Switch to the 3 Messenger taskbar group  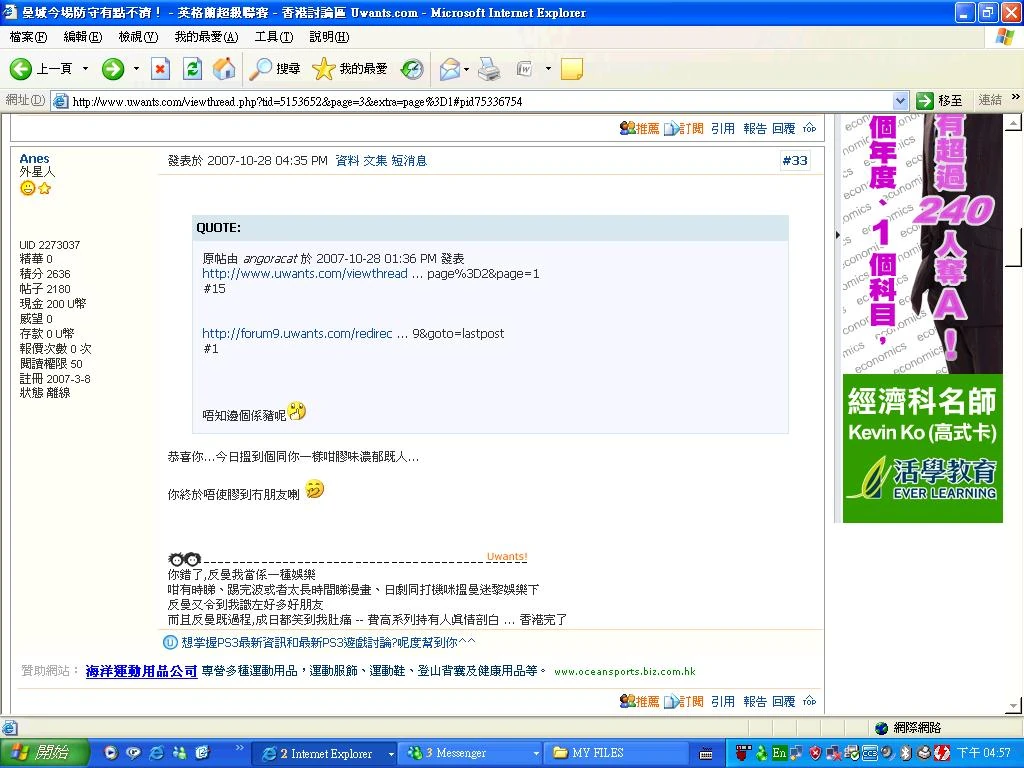(x=472, y=754)
